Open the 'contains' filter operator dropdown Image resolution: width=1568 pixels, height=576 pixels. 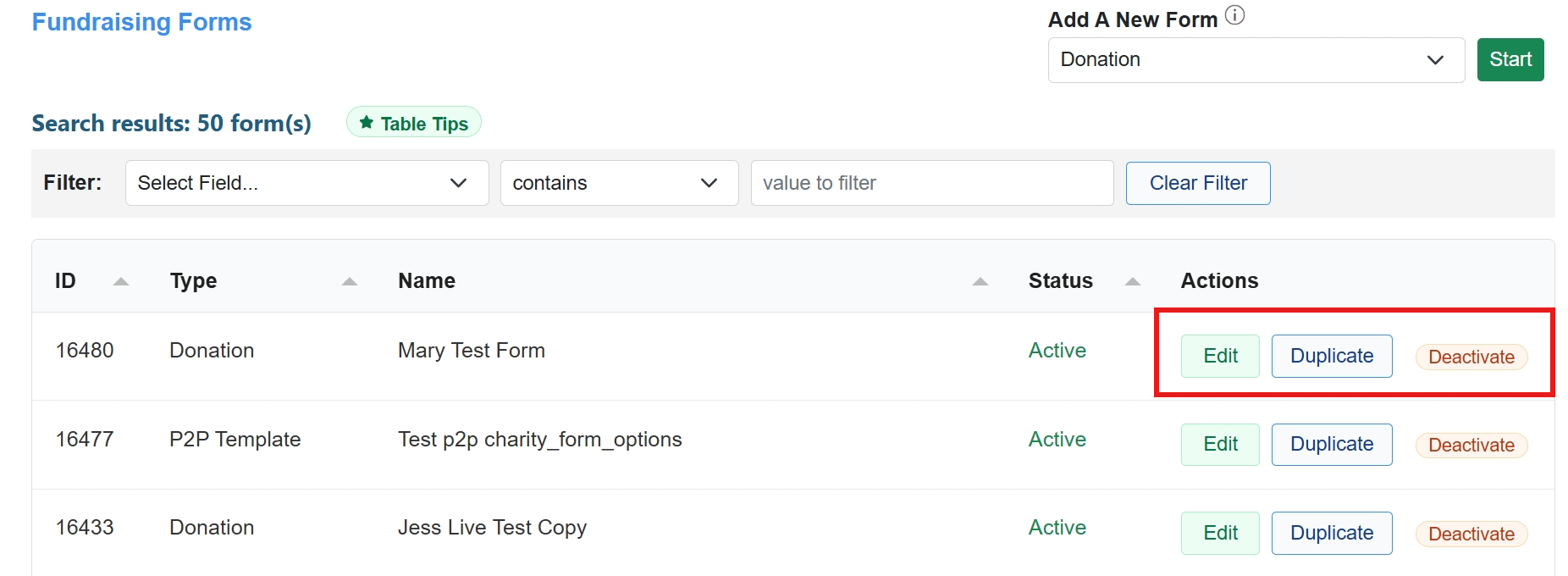[619, 183]
